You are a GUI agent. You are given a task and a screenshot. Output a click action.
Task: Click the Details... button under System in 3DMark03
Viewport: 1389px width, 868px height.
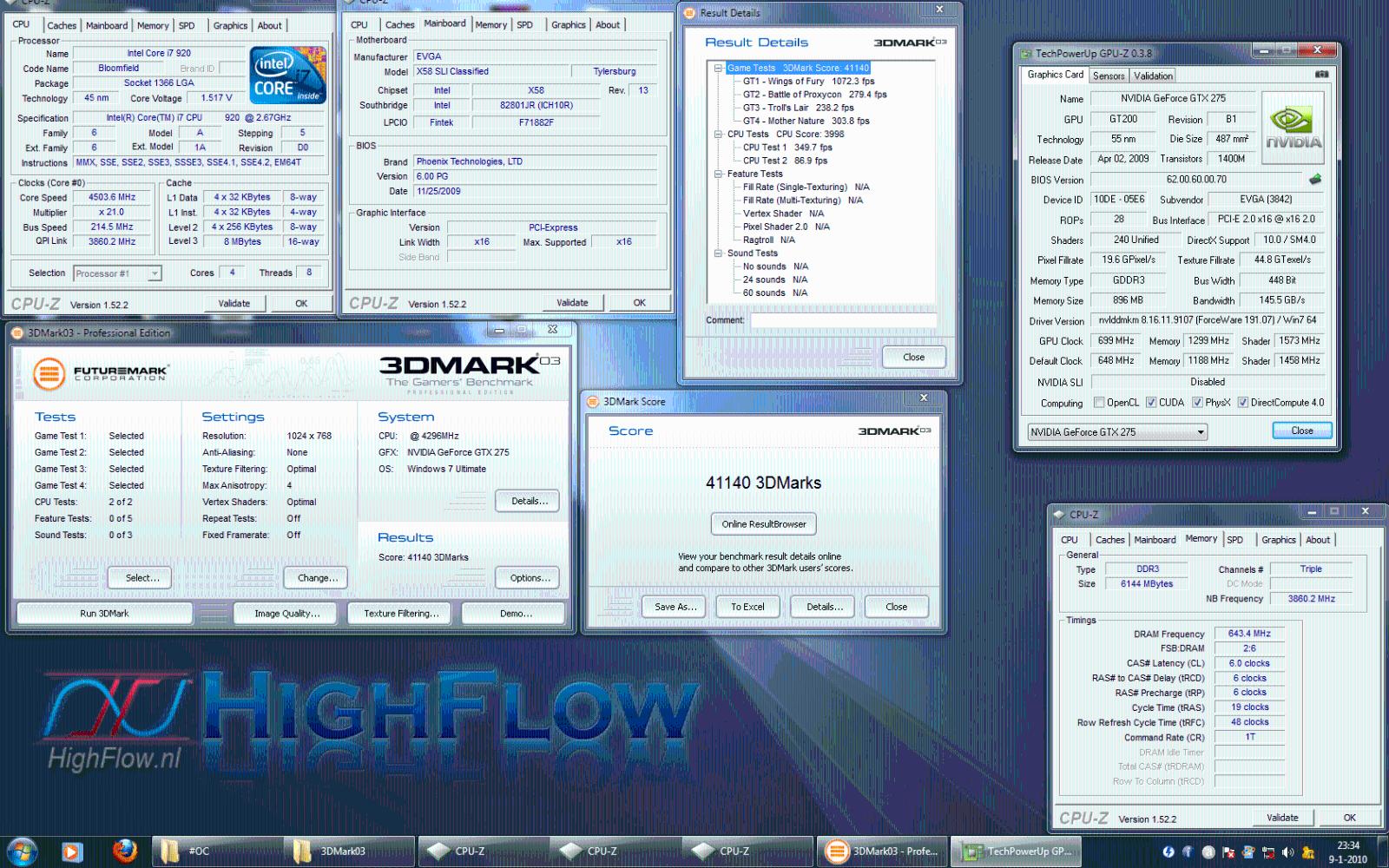(x=529, y=501)
